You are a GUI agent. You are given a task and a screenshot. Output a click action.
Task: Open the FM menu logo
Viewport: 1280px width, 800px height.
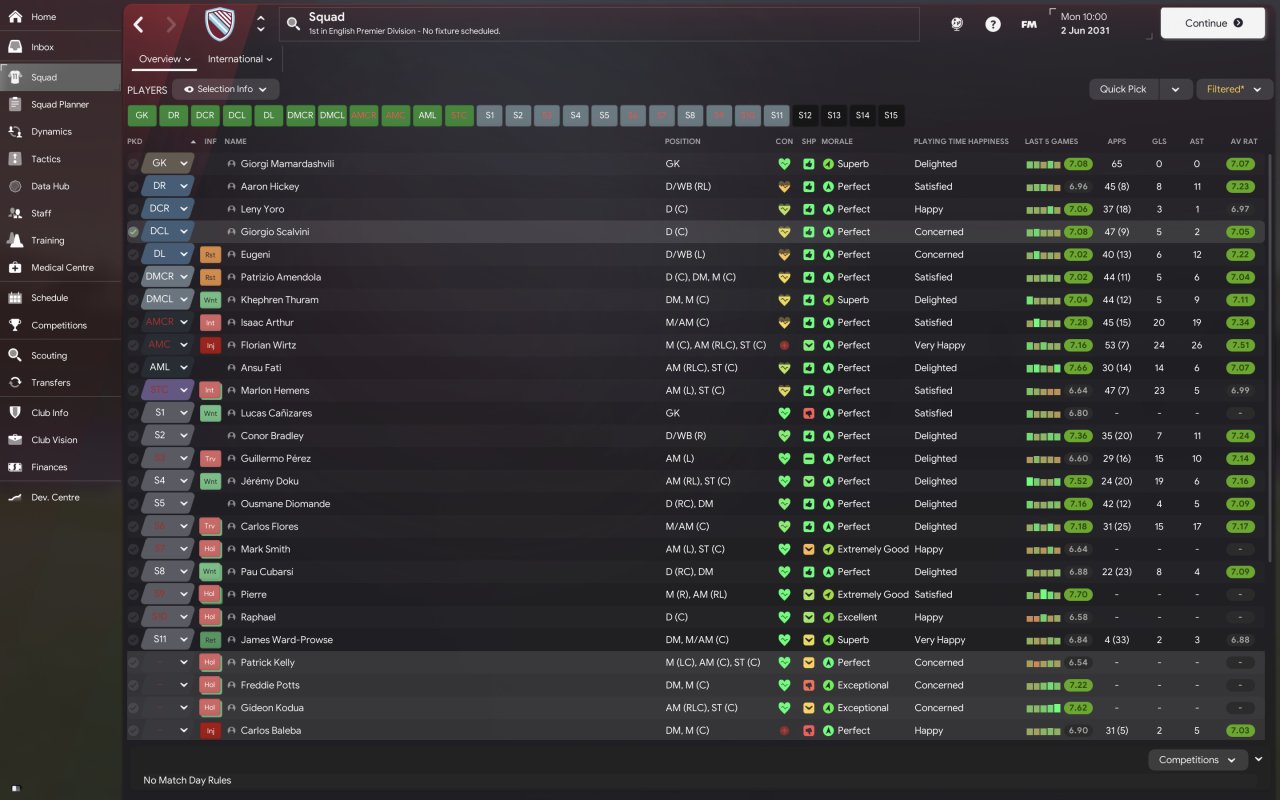tap(1029, 24)
